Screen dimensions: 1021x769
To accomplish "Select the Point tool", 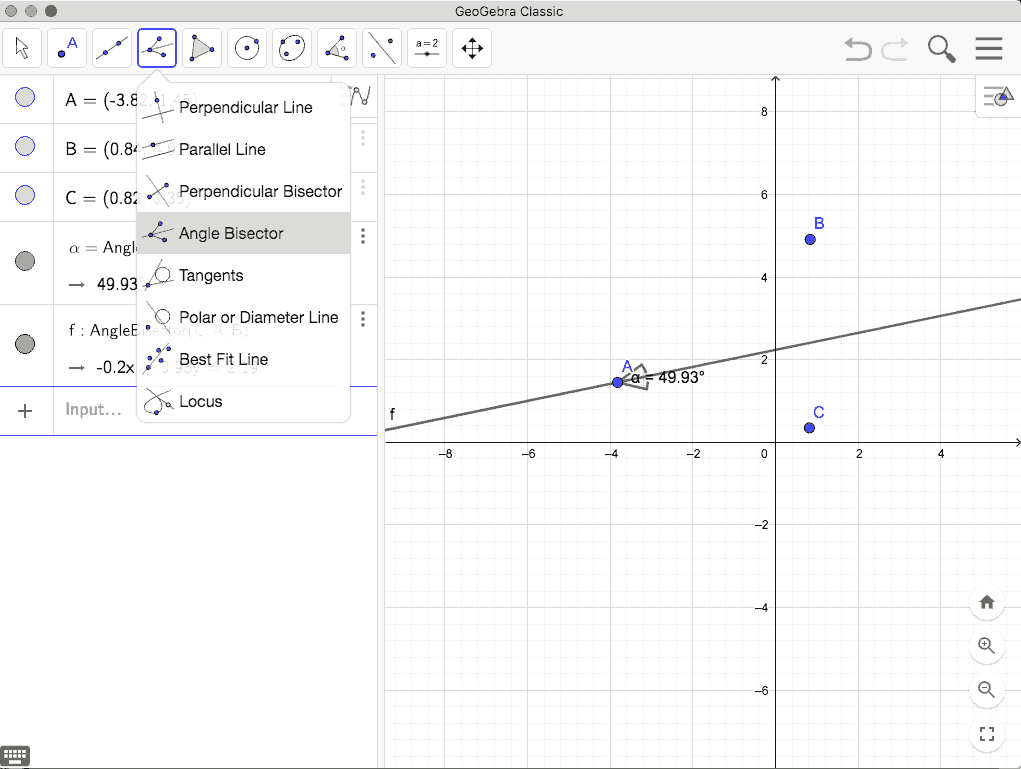I will 67,48.
